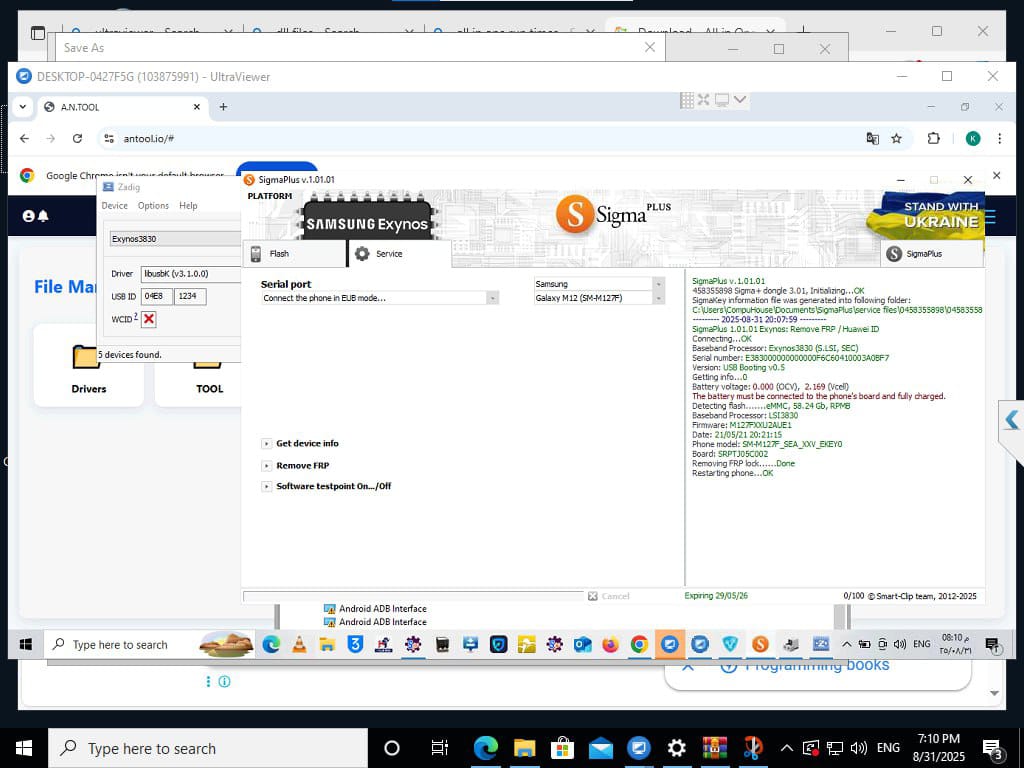The height and width of the screenshot is (768, 1024).
Task: Click the remote Chrome back arrow
Action: tap(24, 138)
